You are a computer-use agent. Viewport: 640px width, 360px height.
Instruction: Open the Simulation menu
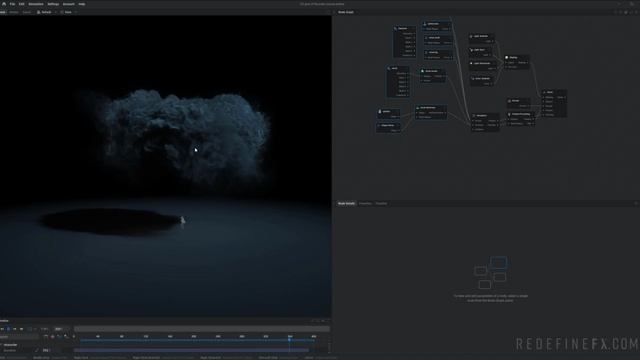coord(36,4)
